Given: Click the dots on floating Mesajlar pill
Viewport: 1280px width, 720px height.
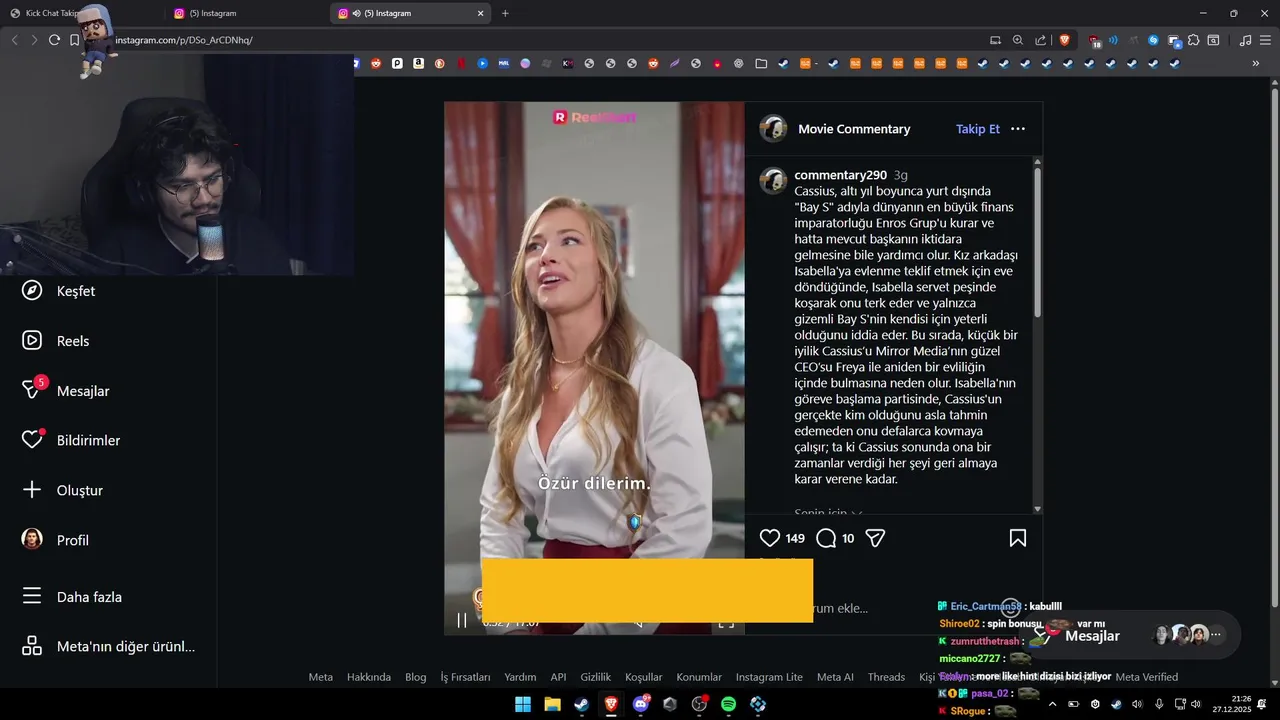Looking at the screenshot, I should [x=1216, y=635].
